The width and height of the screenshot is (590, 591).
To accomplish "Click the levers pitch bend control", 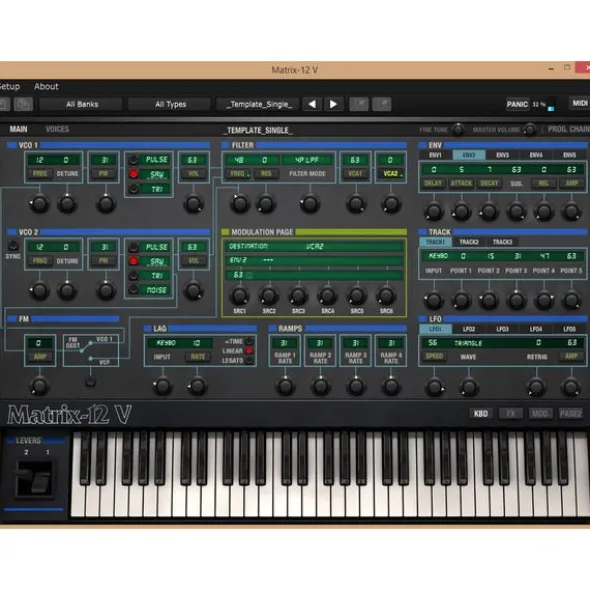I will [34, 479].
